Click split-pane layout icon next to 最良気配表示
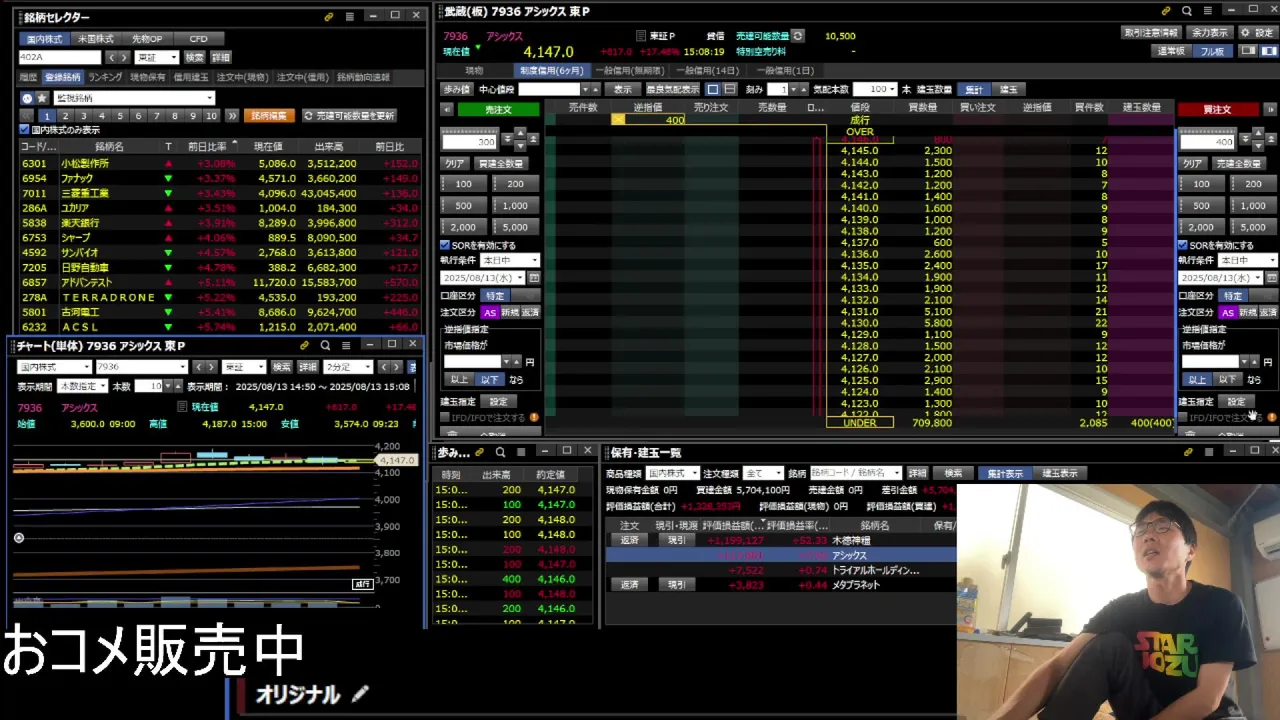The height and width of the screenshot is (720, 1280). [730, 89]
